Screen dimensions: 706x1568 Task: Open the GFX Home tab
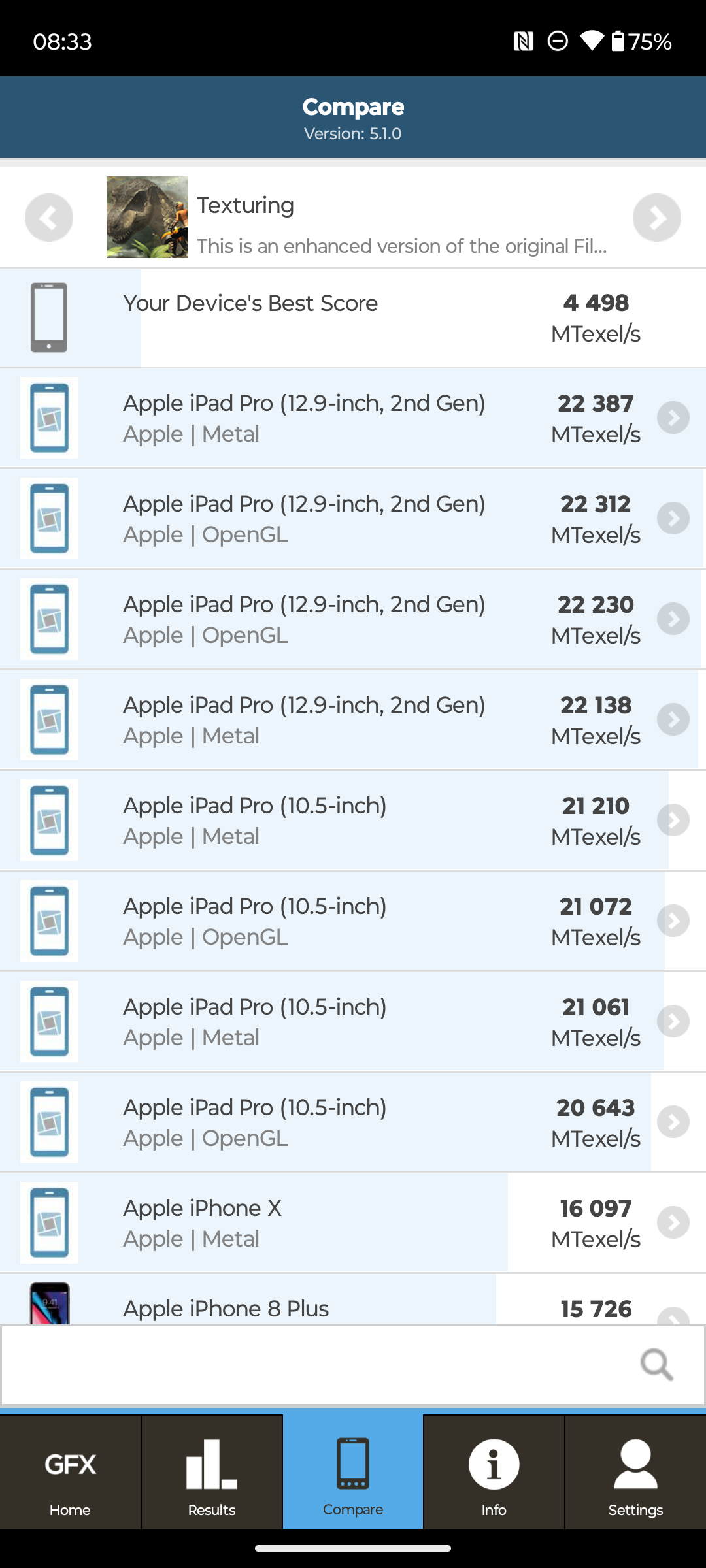coord(70,1473)
